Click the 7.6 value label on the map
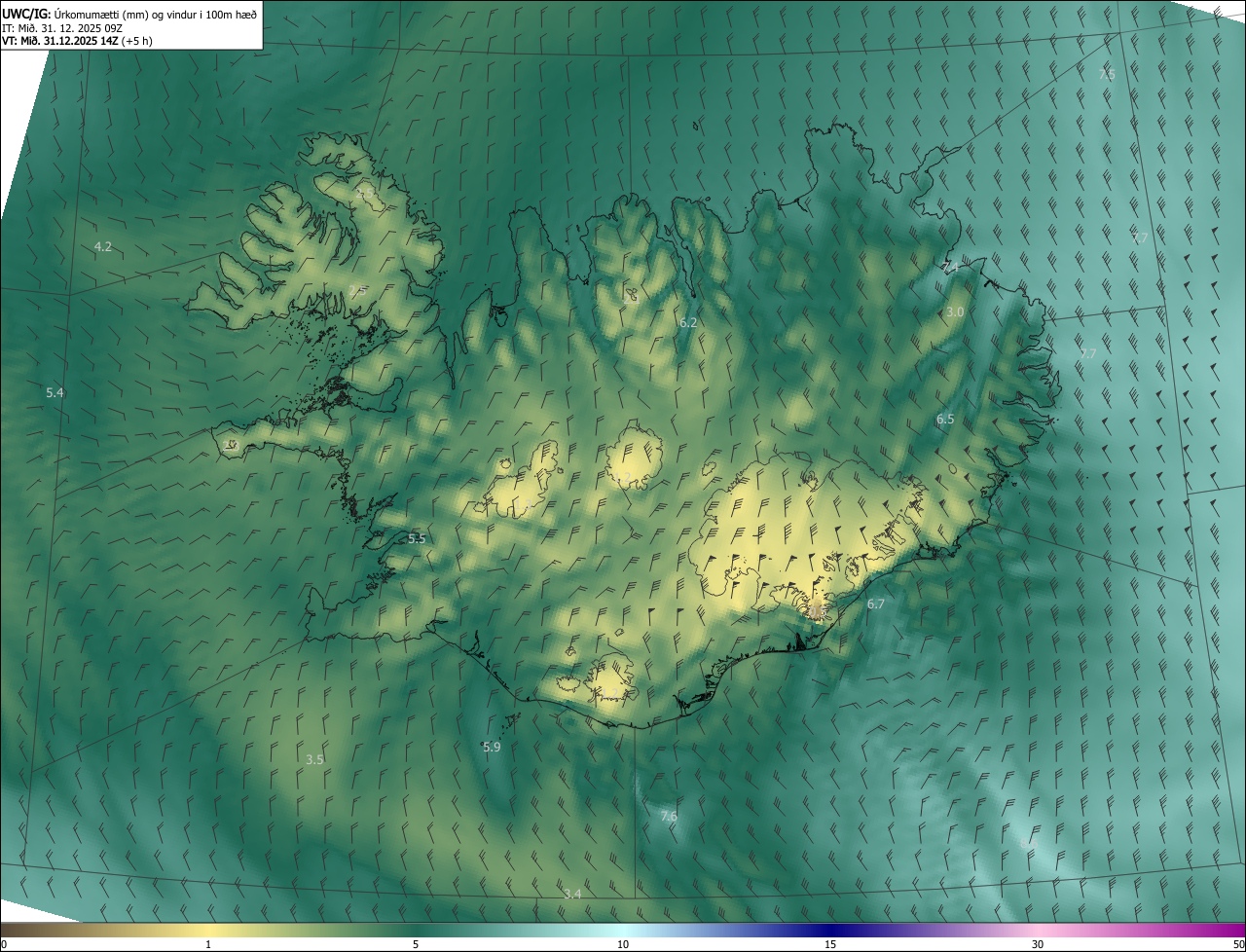The image size is (1246, 952). click(669, 816)
